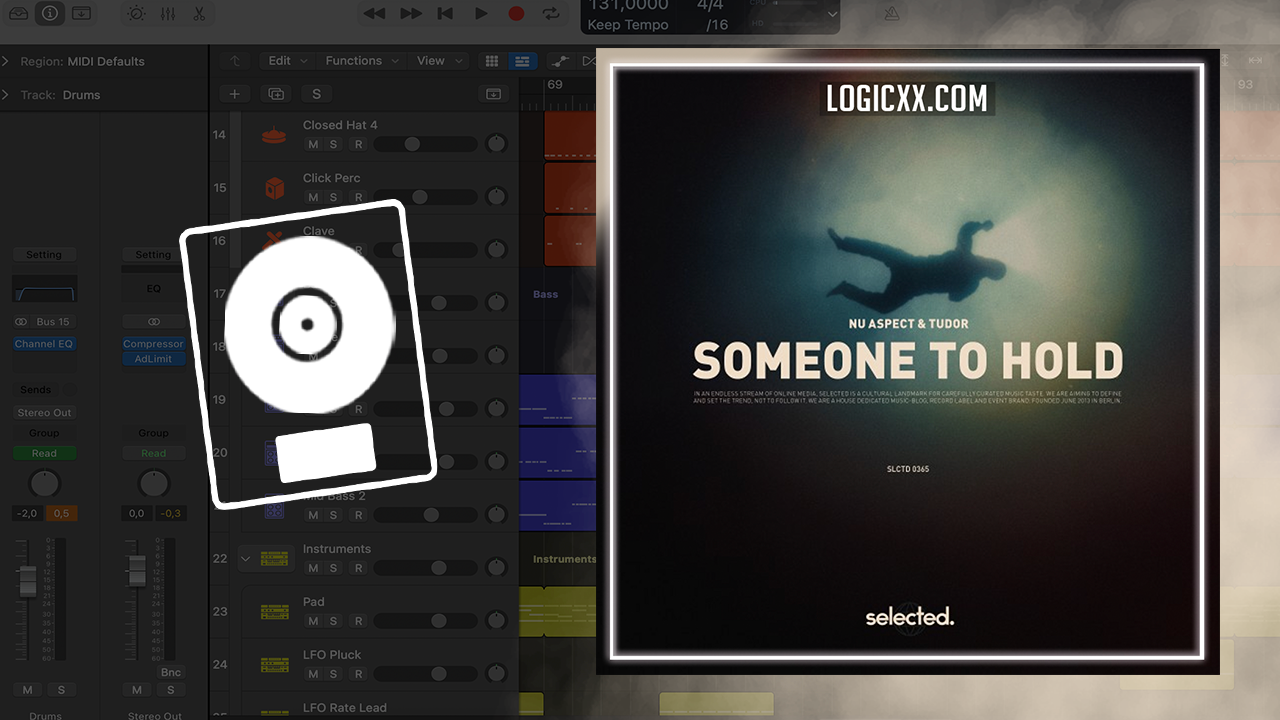
Task: Click the Closed Hat 4 instrument icon
Action: pos(273,135)
